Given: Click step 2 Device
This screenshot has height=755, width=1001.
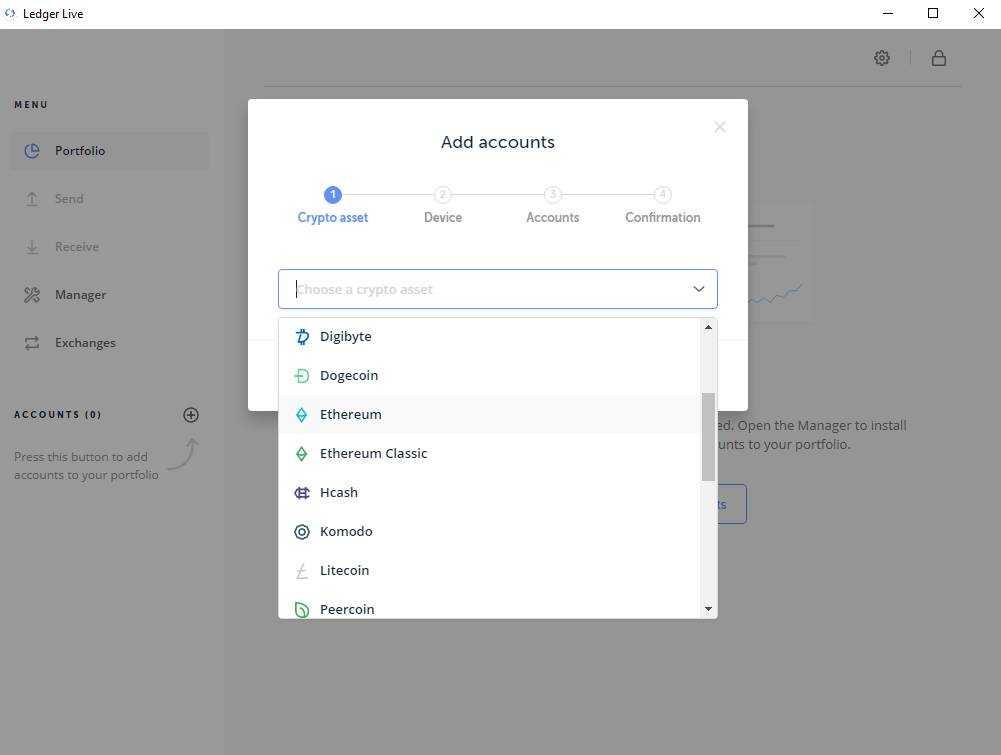Looking at the screenshot, I should point(443,206).
